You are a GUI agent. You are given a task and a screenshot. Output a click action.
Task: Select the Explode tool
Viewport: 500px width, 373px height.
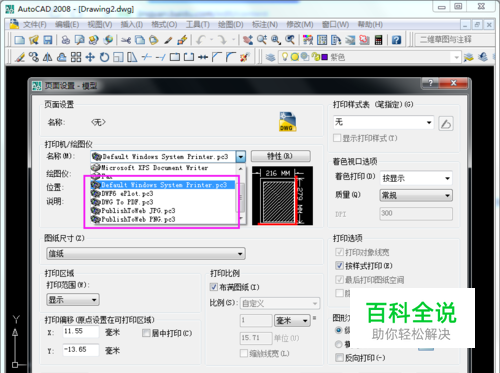(245, 57)
